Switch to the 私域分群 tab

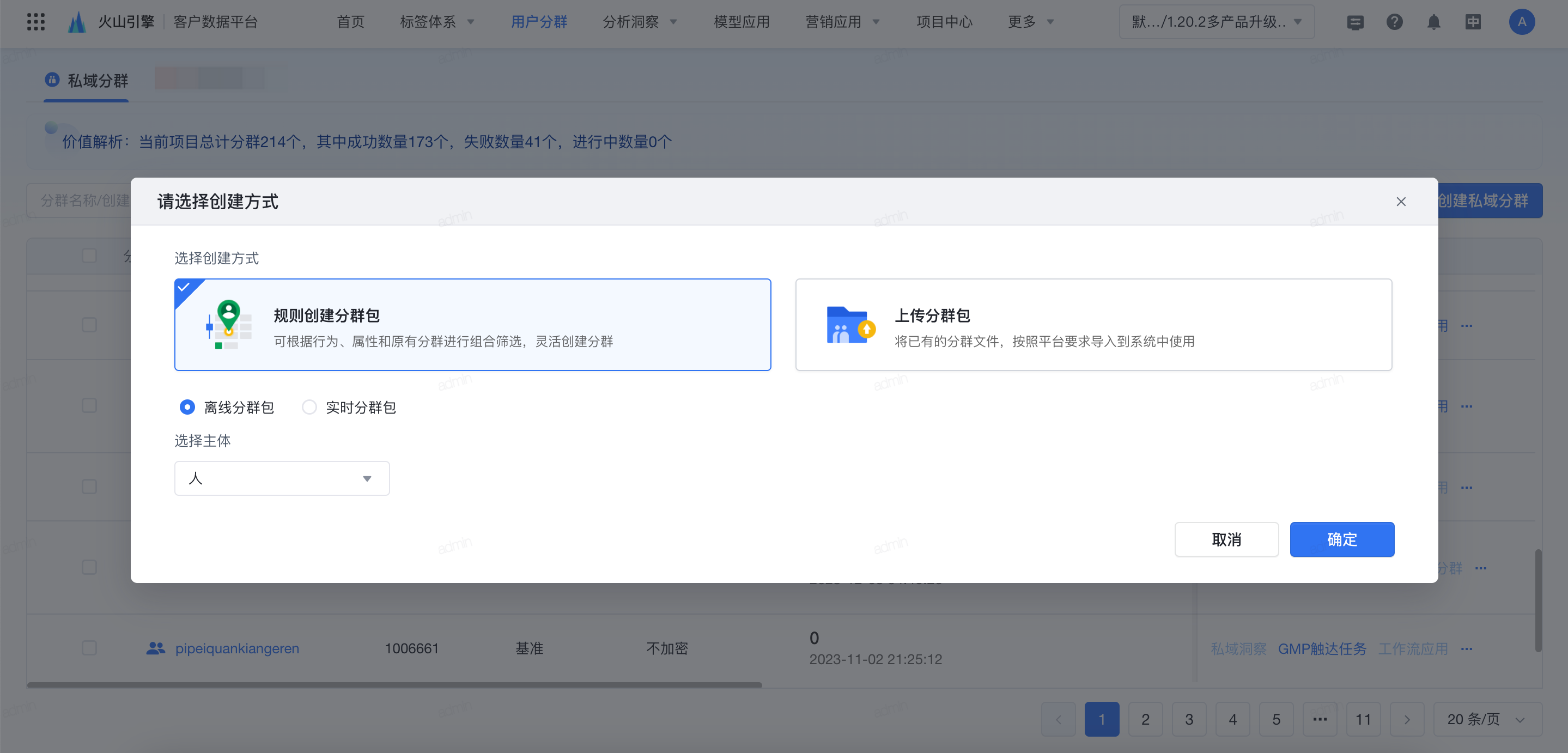pyautogui.click(x=86, y=80)
